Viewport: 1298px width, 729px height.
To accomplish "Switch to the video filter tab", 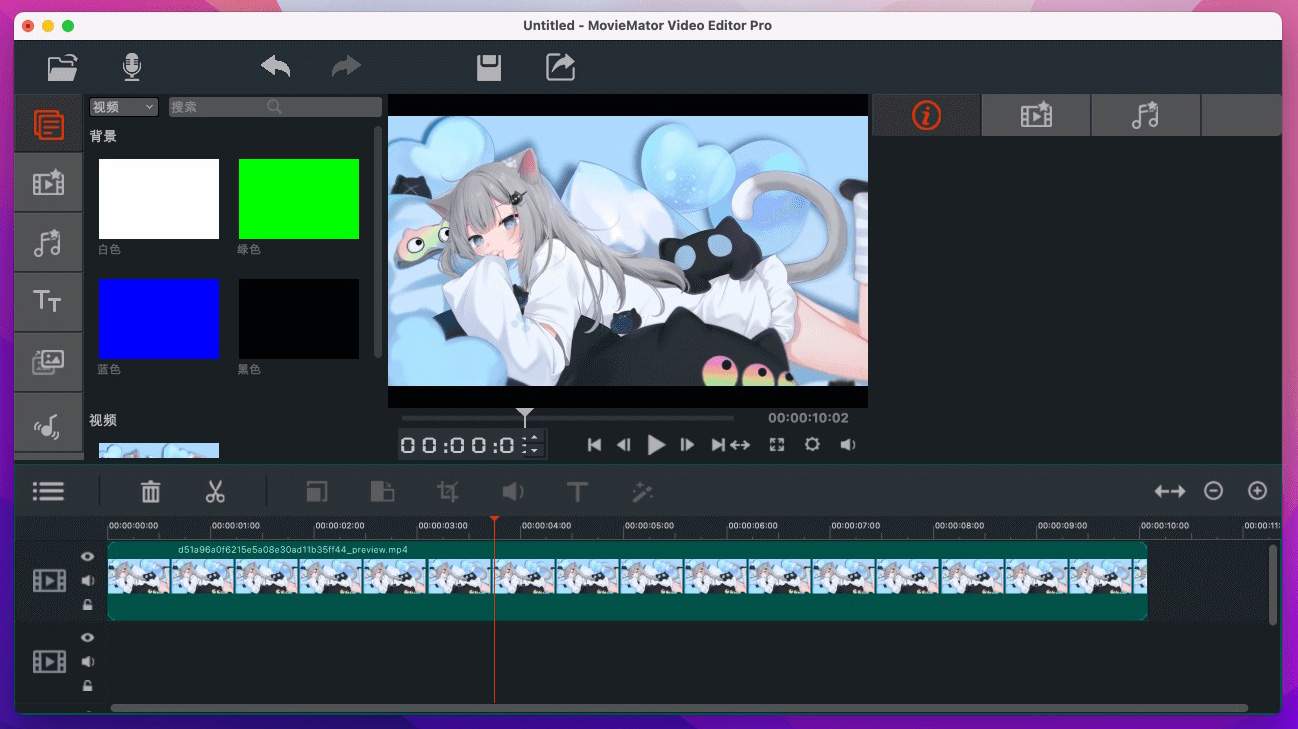I will 1036,115.
